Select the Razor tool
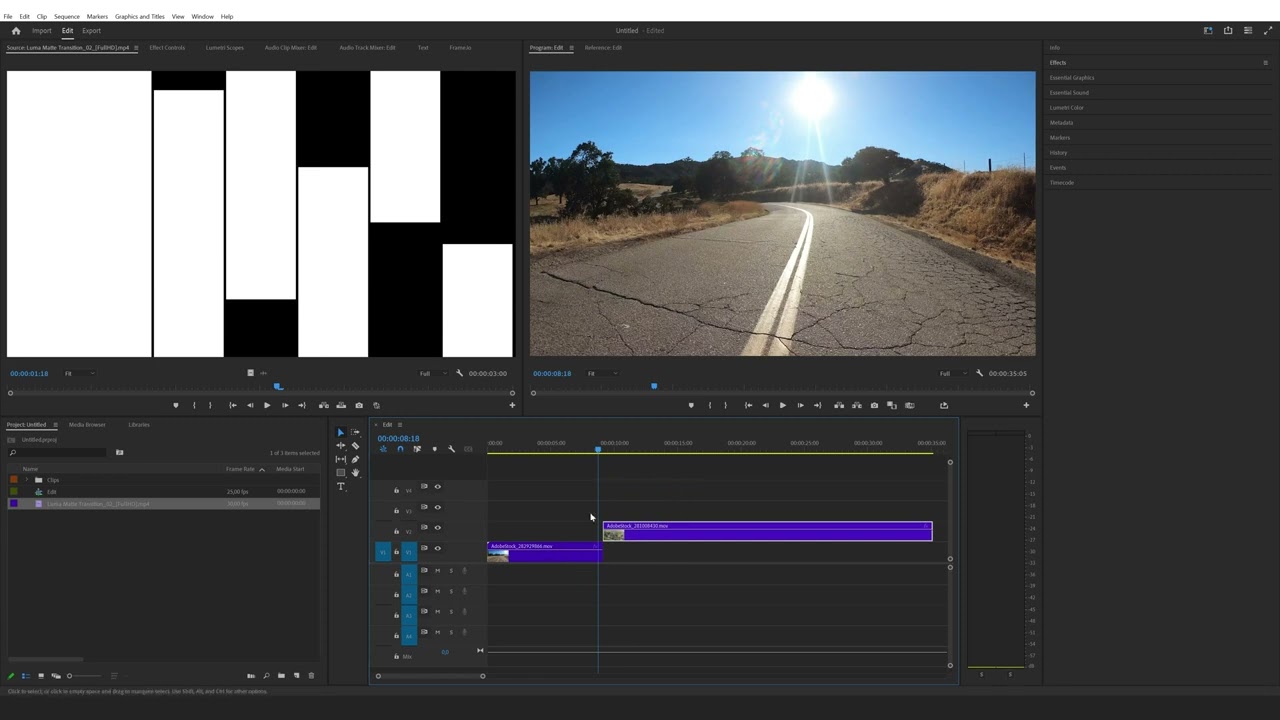 pos(355,446)
